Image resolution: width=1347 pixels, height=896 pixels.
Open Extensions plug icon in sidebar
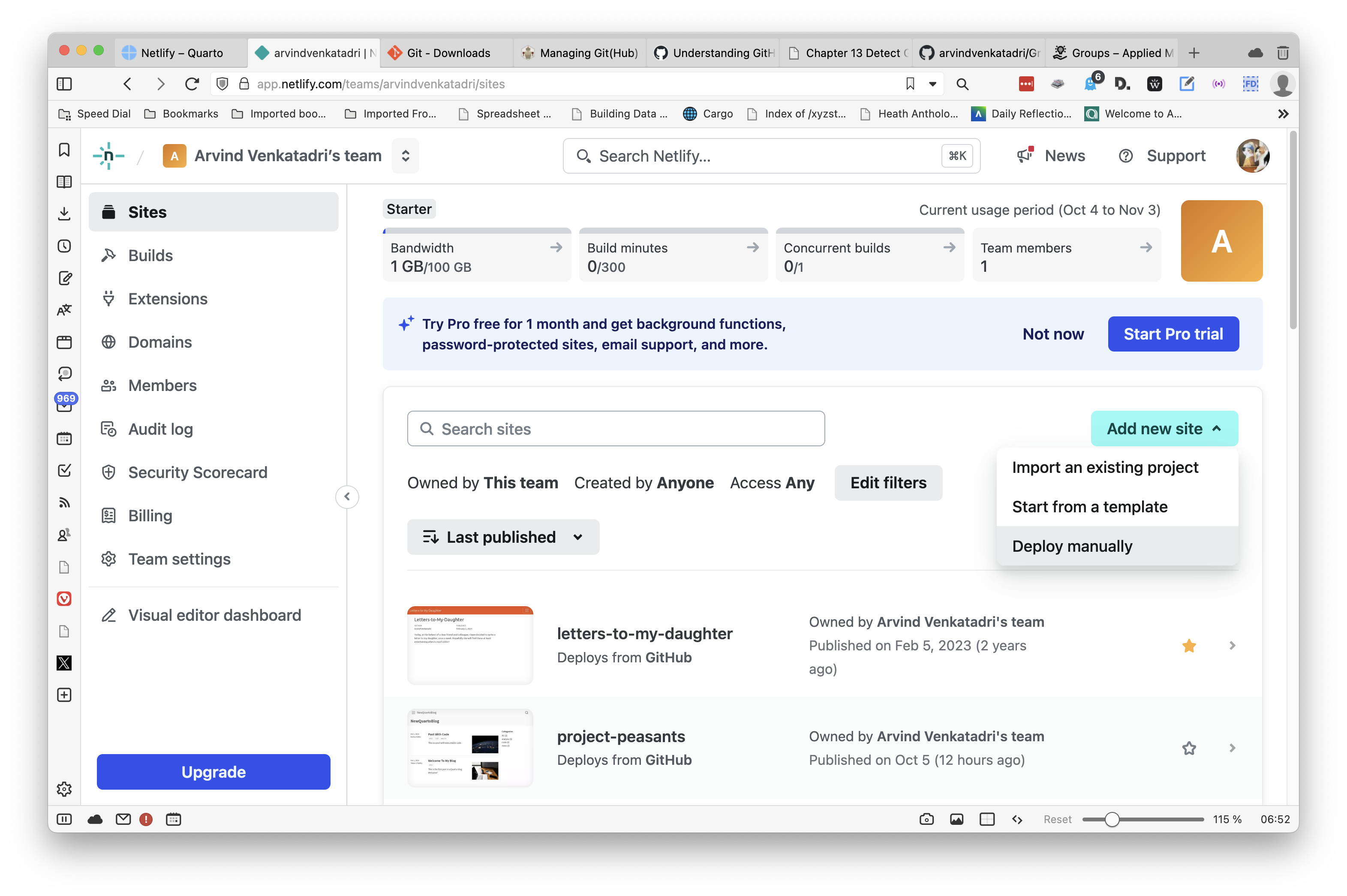tap(108, 299)
